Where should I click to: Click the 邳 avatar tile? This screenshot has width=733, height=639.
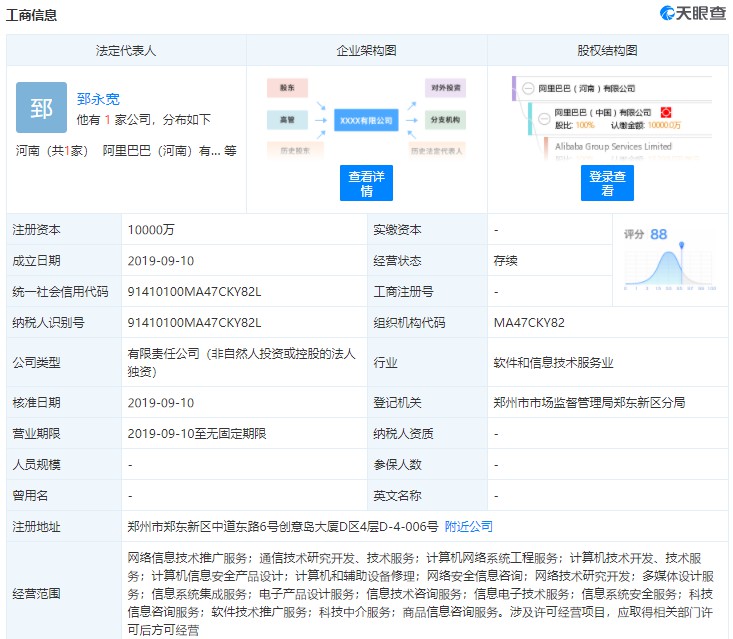tap(41, 108)
